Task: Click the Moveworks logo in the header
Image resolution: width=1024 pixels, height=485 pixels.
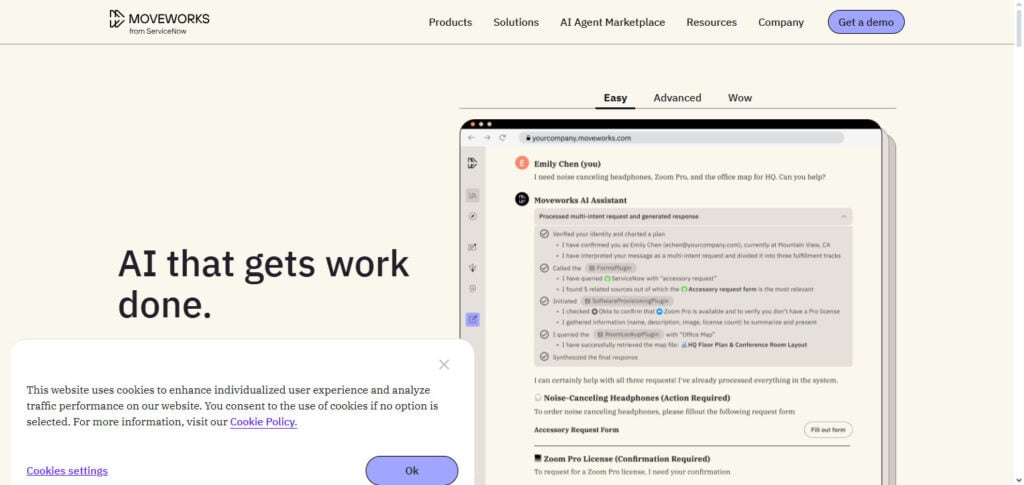Action: pos(159,22)
